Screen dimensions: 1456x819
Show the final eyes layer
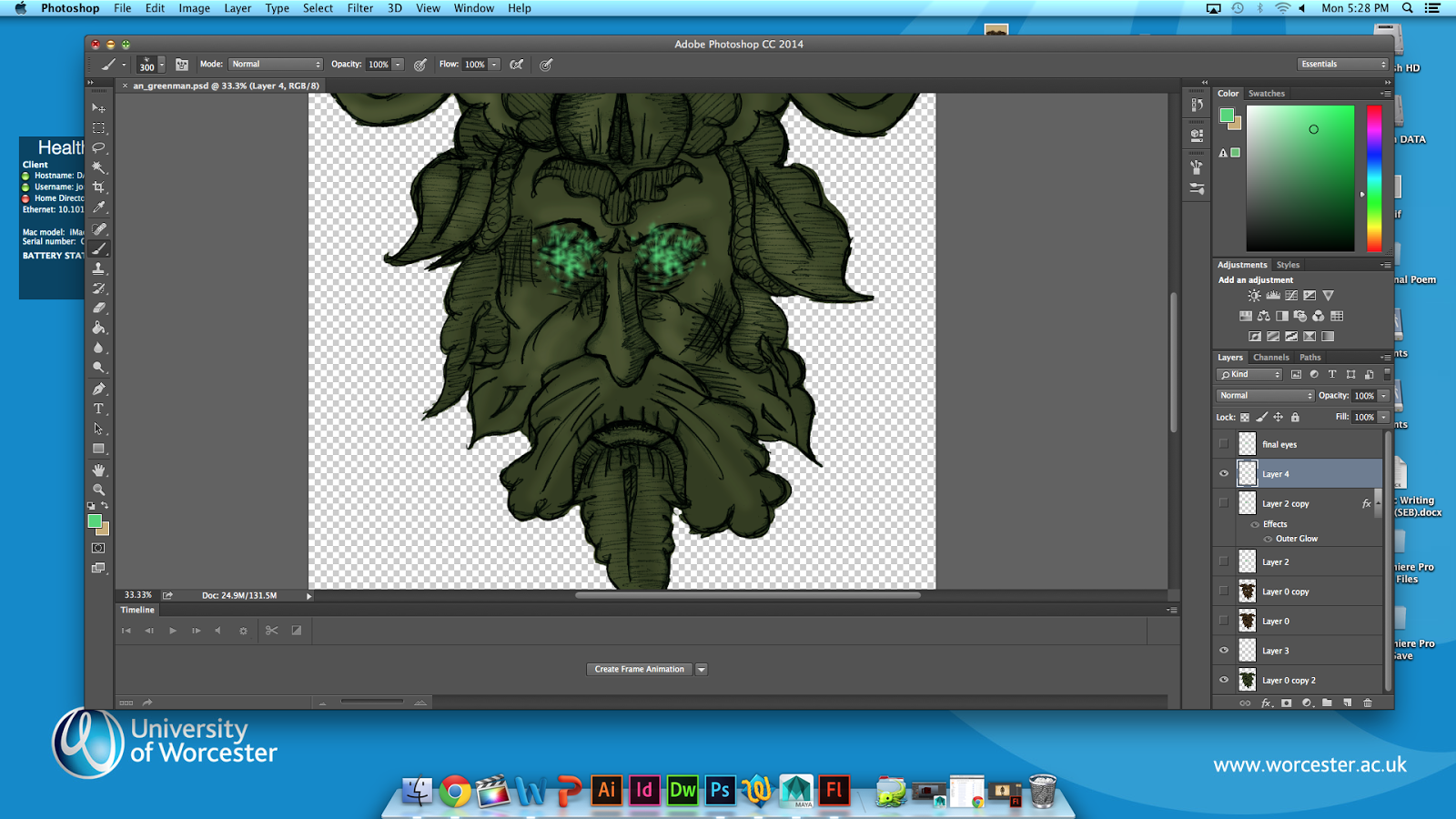tap(1224, 444)
